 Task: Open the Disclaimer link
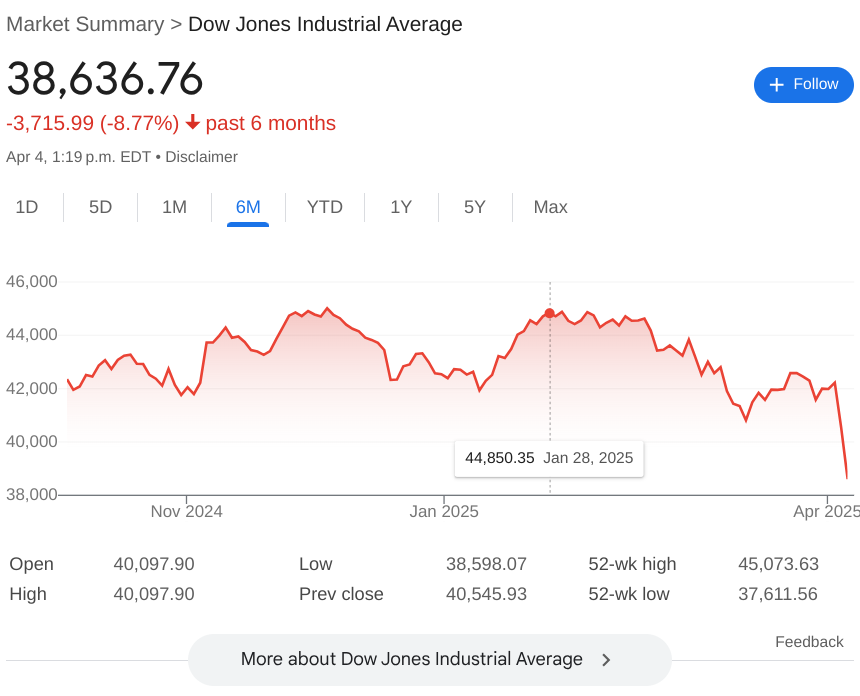point(201,157)
